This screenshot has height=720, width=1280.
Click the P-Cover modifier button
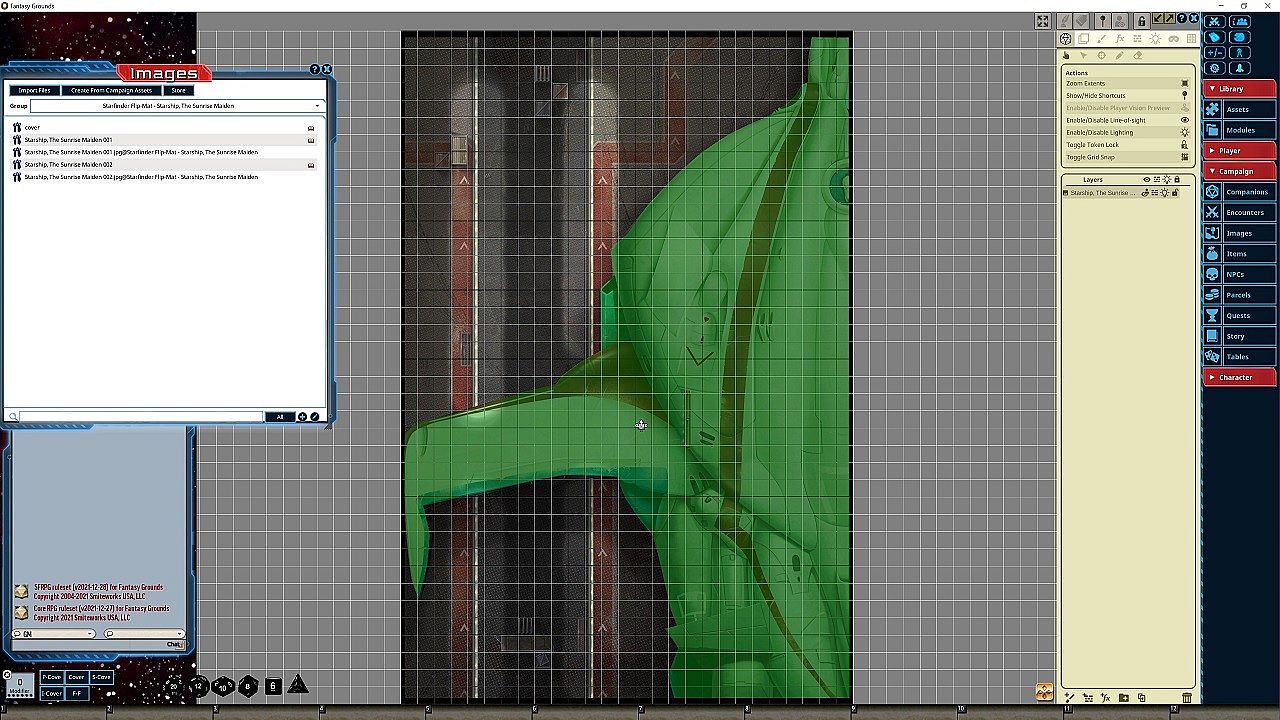51,677
